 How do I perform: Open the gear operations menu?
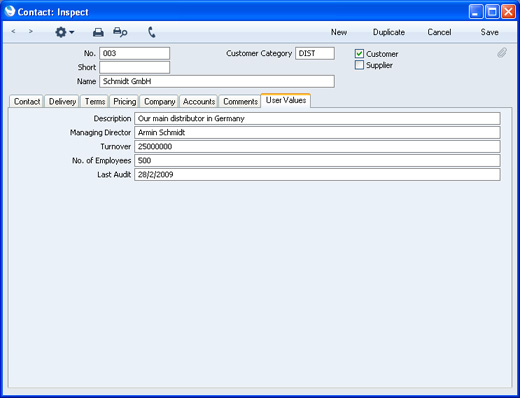tap(64, 32)
